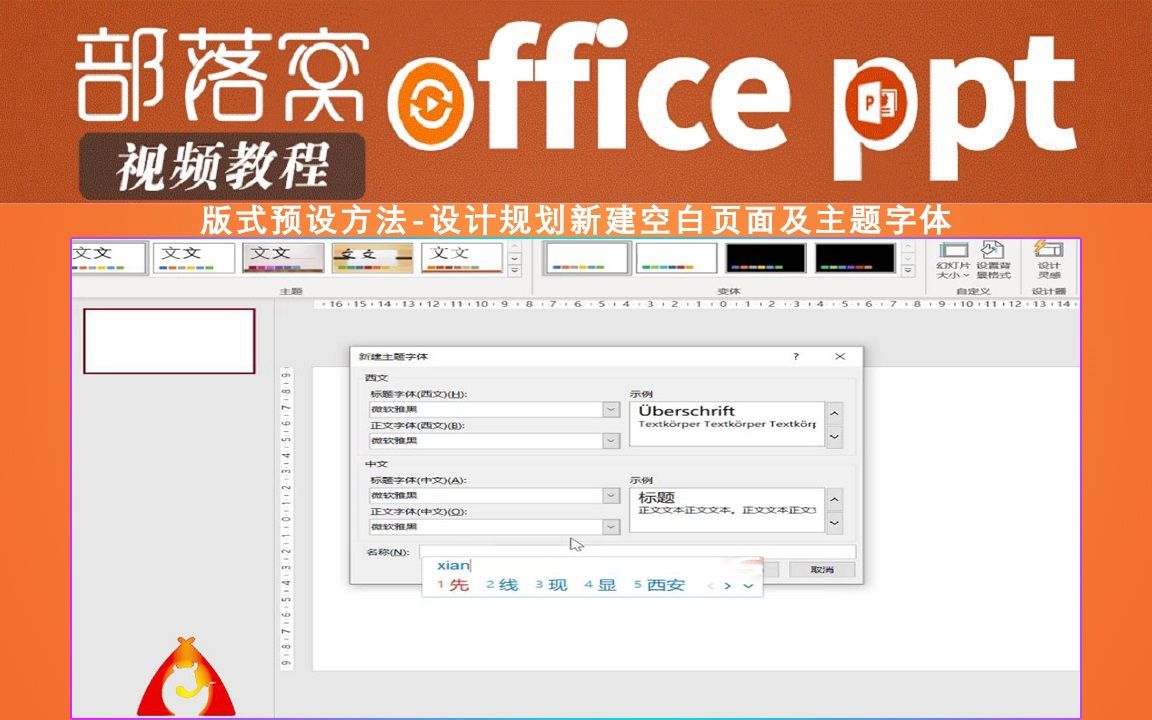The width and height of the screenshot is (1152, 720).
Task: Open the Chinese body font dropdown
Action: [x=608, y=527]
